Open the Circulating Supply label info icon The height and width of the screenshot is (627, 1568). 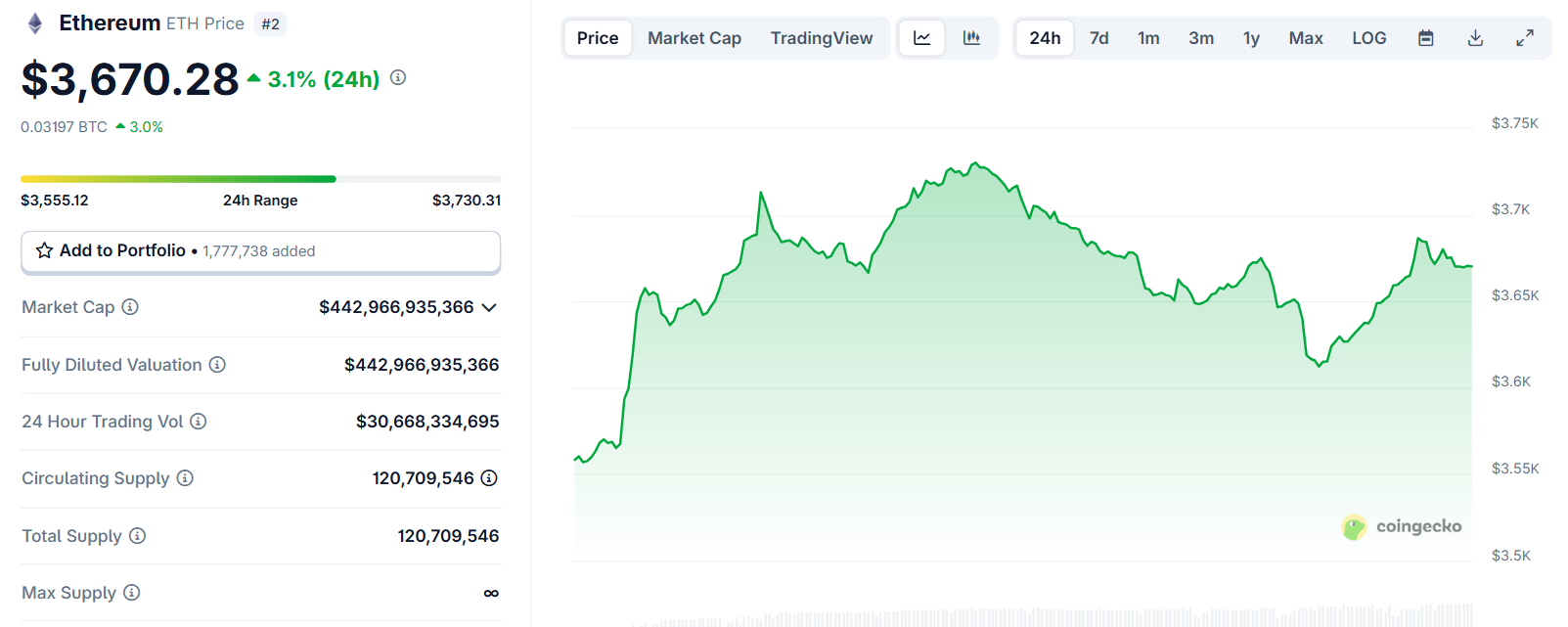(x=185, y=478)
